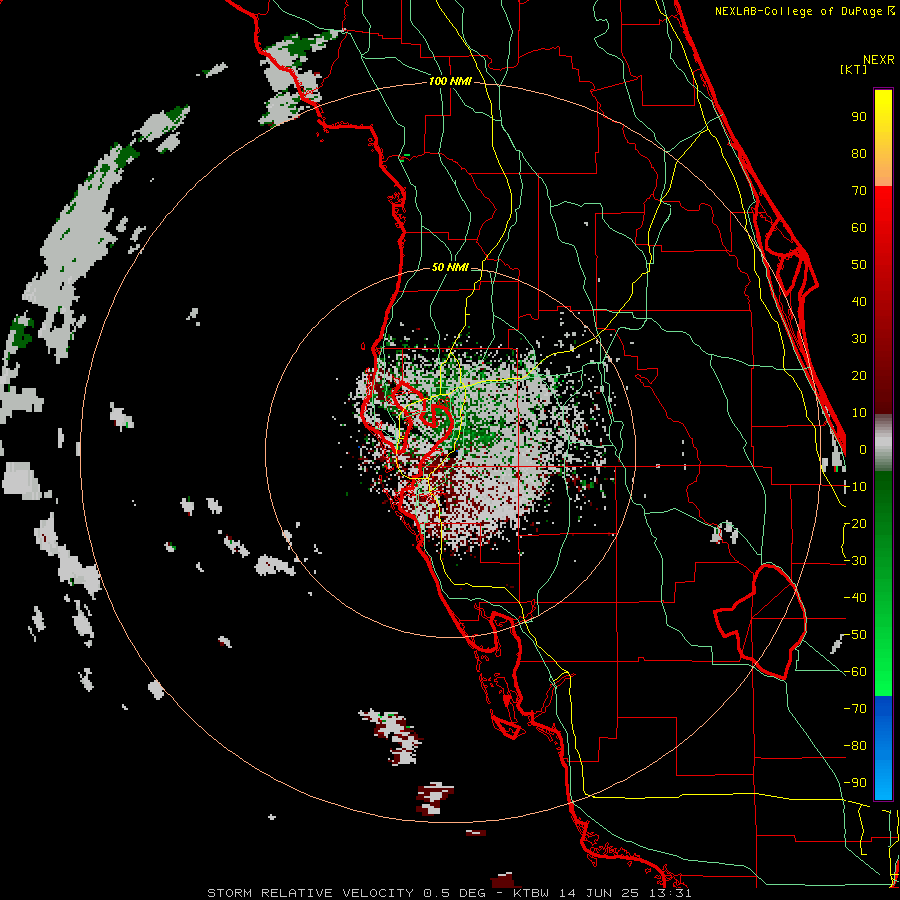The height and width of the screenshot is (900, 900).
Task: Pick the blue segment of the color bar
Action: [x=883, y=747]
